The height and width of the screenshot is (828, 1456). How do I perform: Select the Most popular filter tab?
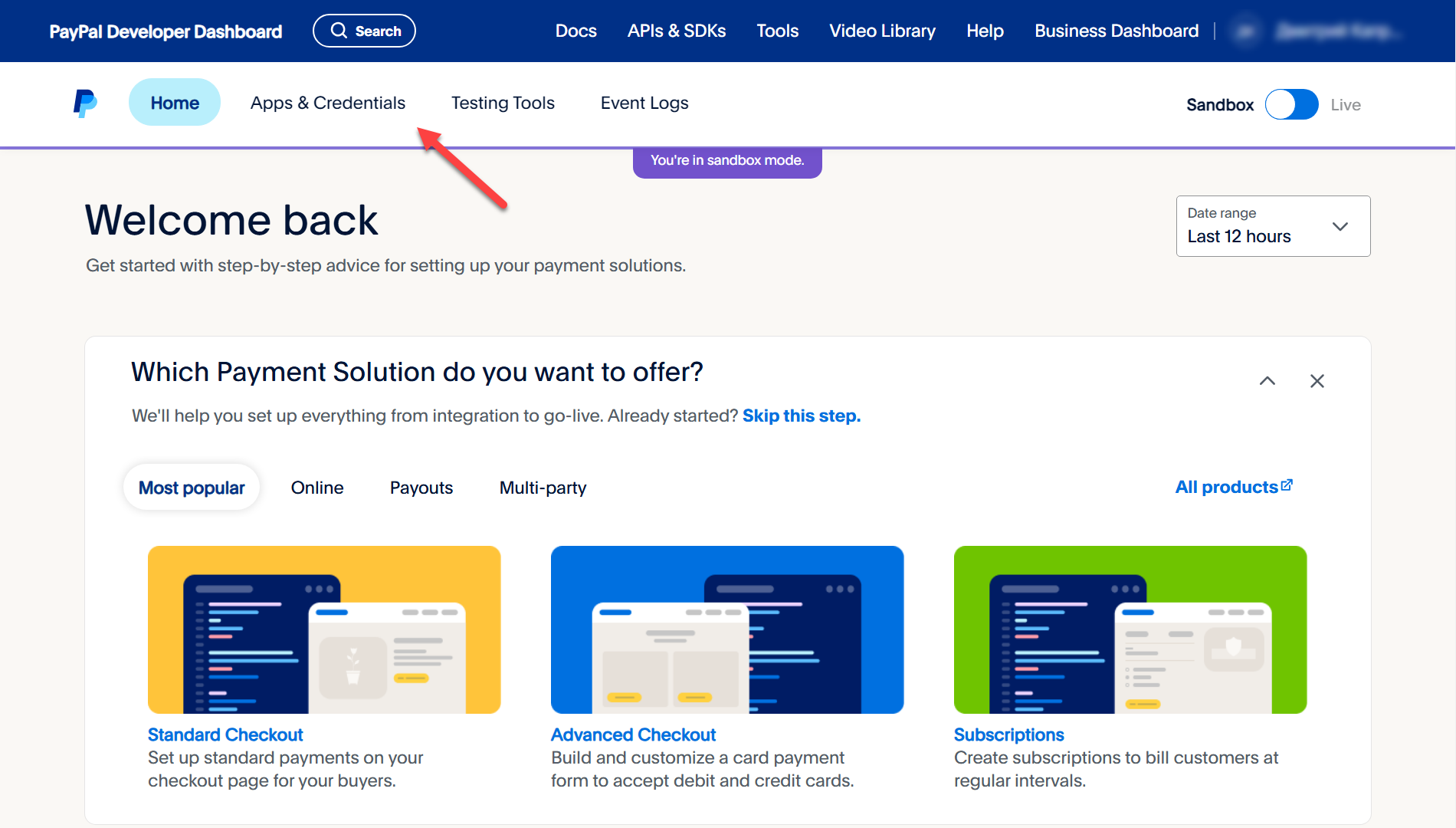[x=192, y=488]
